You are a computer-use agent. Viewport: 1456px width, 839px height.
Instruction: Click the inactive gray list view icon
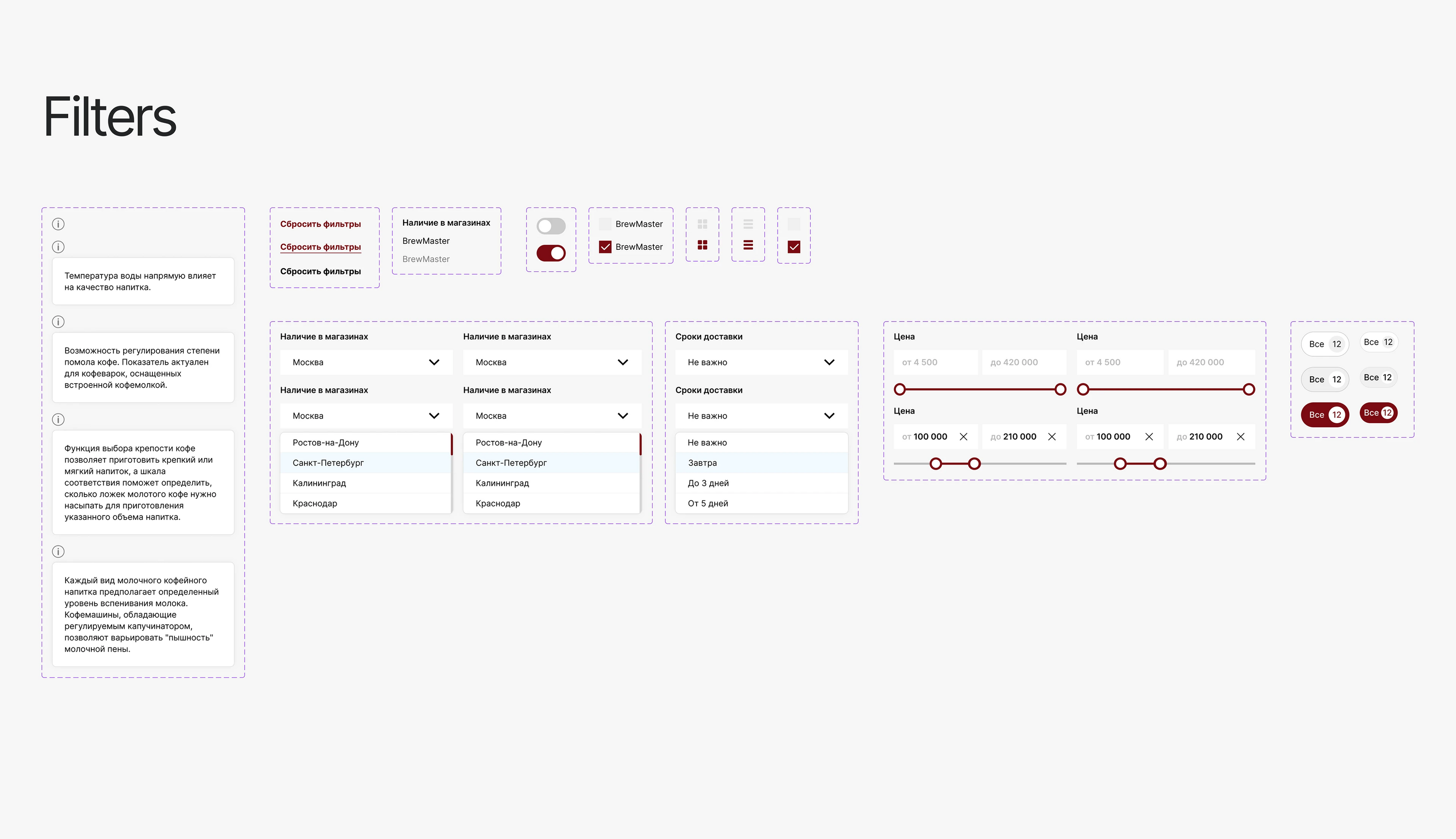coord(748,223)
